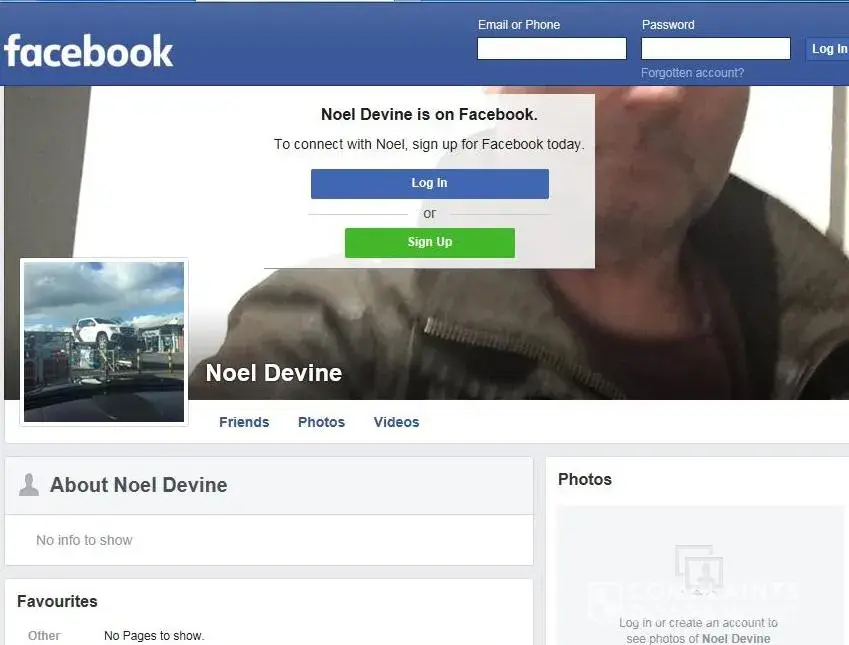Click the person silhouette icon beside About

29,485
